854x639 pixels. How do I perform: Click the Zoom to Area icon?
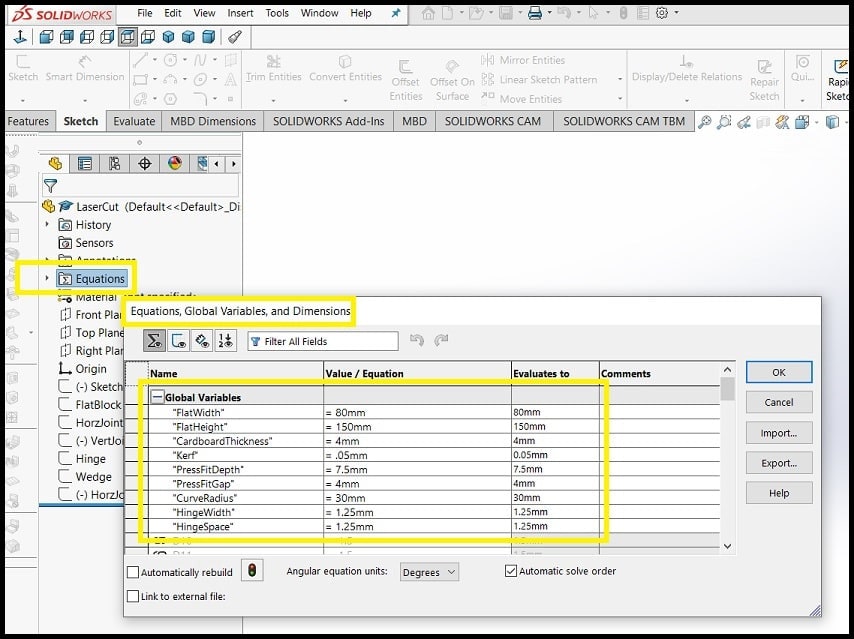pos(724,122)
